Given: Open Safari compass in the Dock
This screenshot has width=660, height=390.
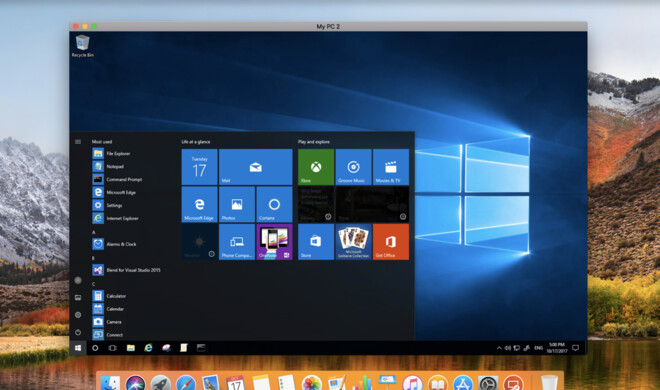Looking at the screenshot, I should (186, 384).
